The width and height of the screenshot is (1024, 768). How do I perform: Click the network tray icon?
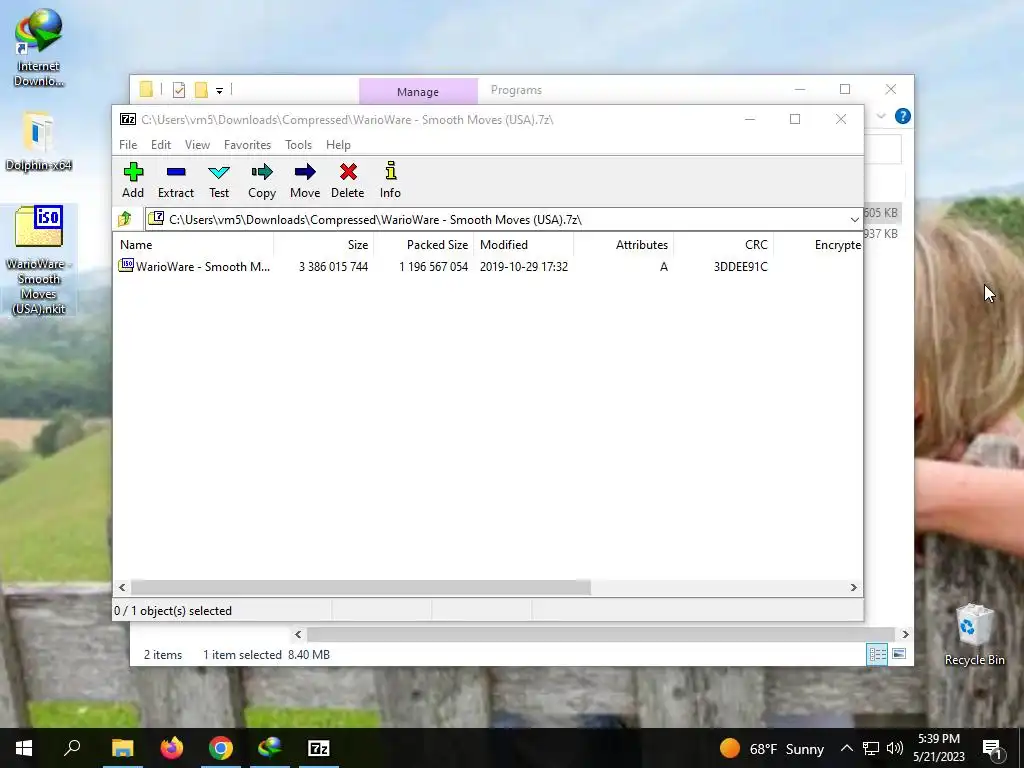(871, 748)
